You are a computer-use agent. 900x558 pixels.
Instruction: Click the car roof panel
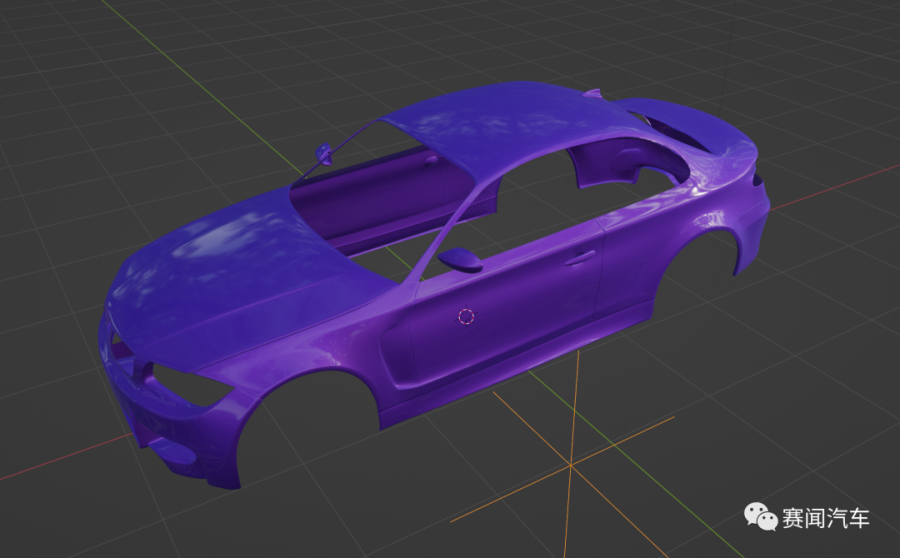(500, 125)
